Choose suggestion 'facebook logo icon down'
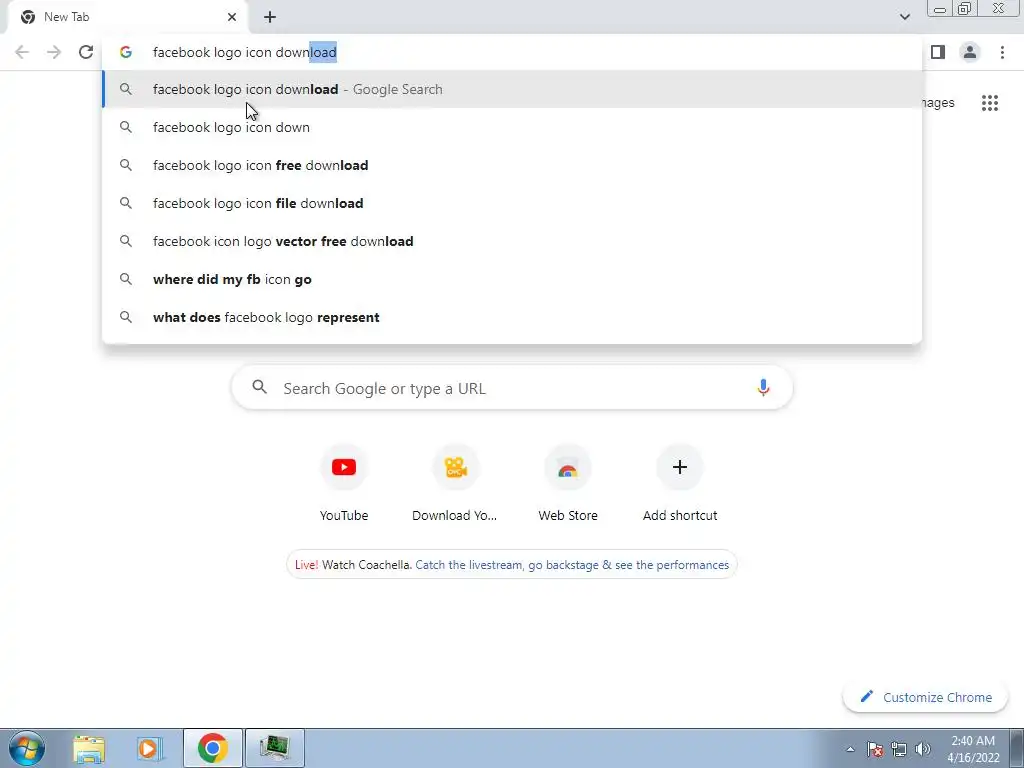1024x768 pixels. pyautogui.click(x=512, y=127)
